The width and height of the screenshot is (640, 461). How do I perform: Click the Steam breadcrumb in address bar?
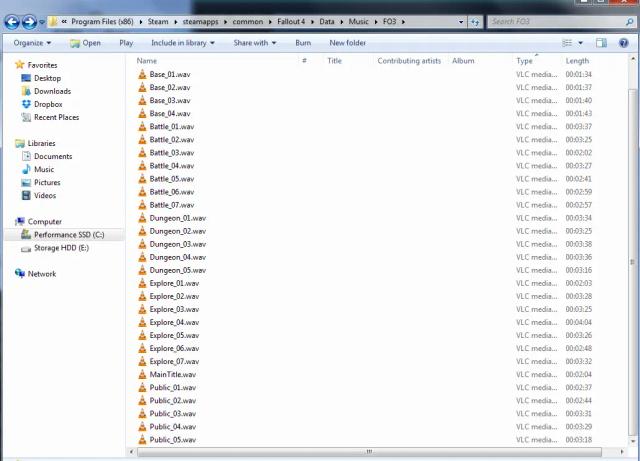(158, 22)
